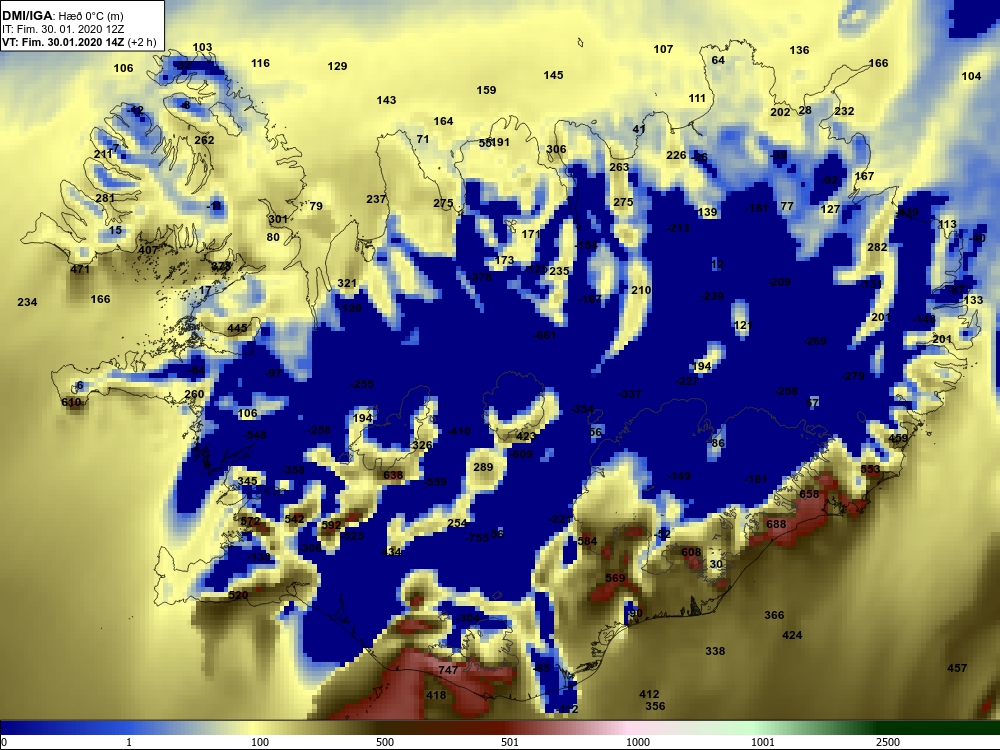Click the 592 height value
This screenshot has height=750, width=1000.
[332, 526]
